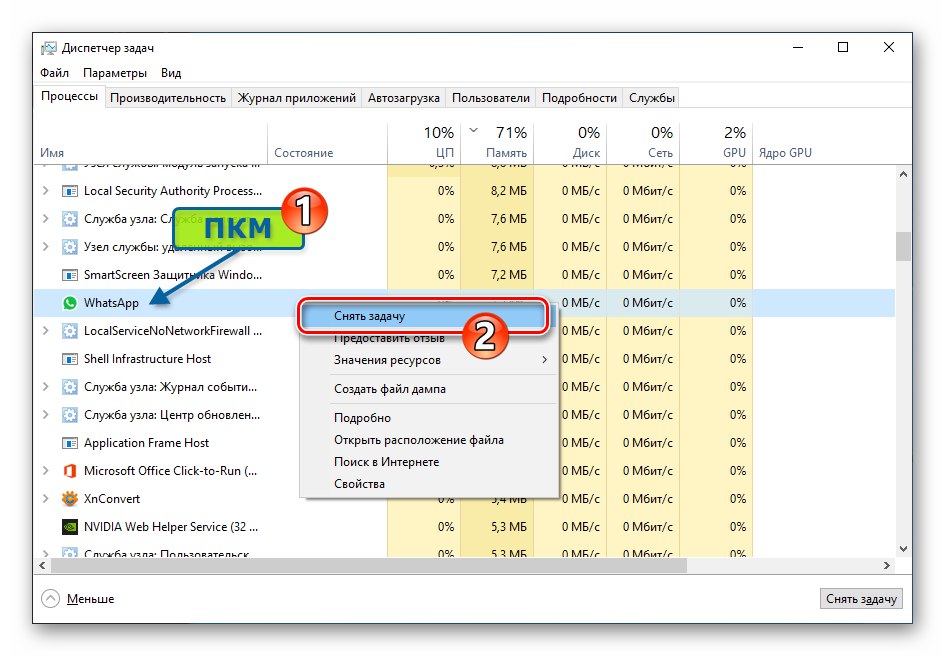The height and width of the screenshot is (656, 945).
Task: Click horizontal scrollbar left arrow
Action: (42, 566)
